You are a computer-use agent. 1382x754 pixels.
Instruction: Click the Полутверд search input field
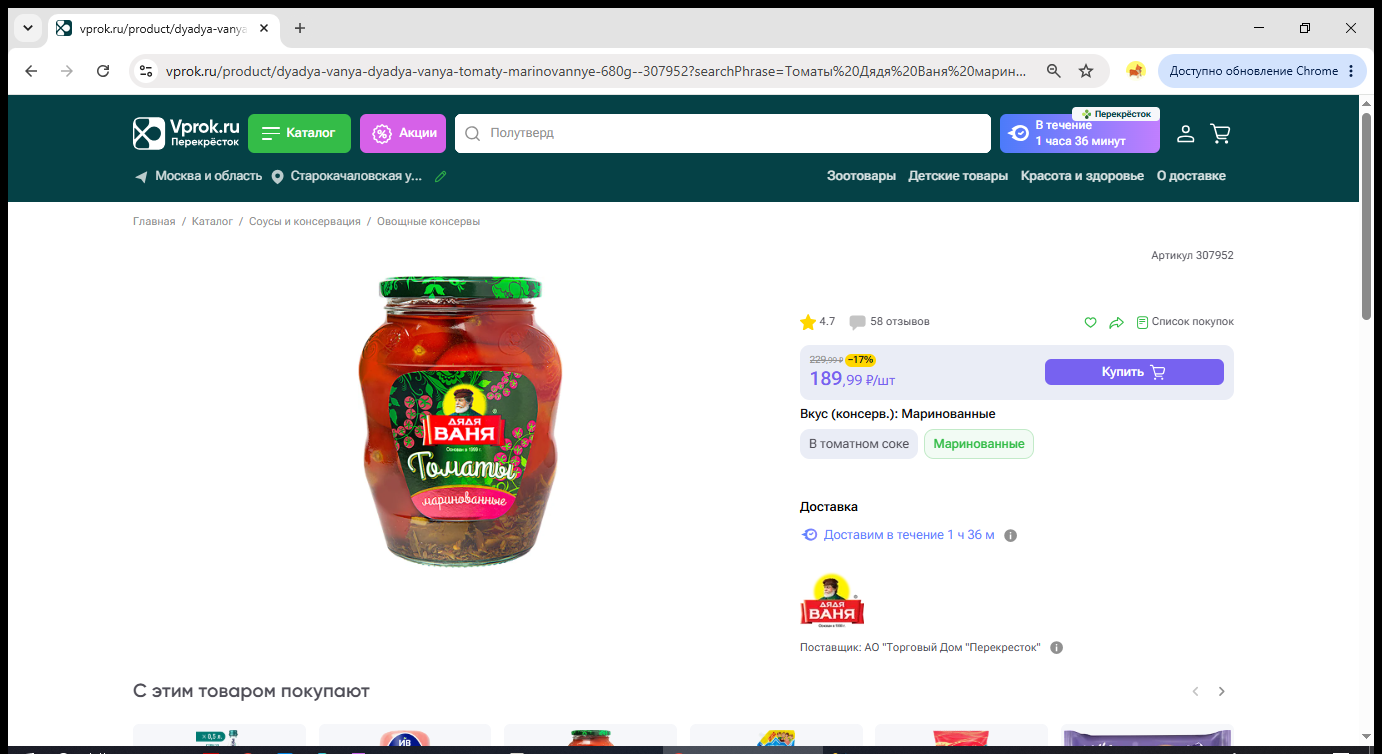(x=722, y=133)
